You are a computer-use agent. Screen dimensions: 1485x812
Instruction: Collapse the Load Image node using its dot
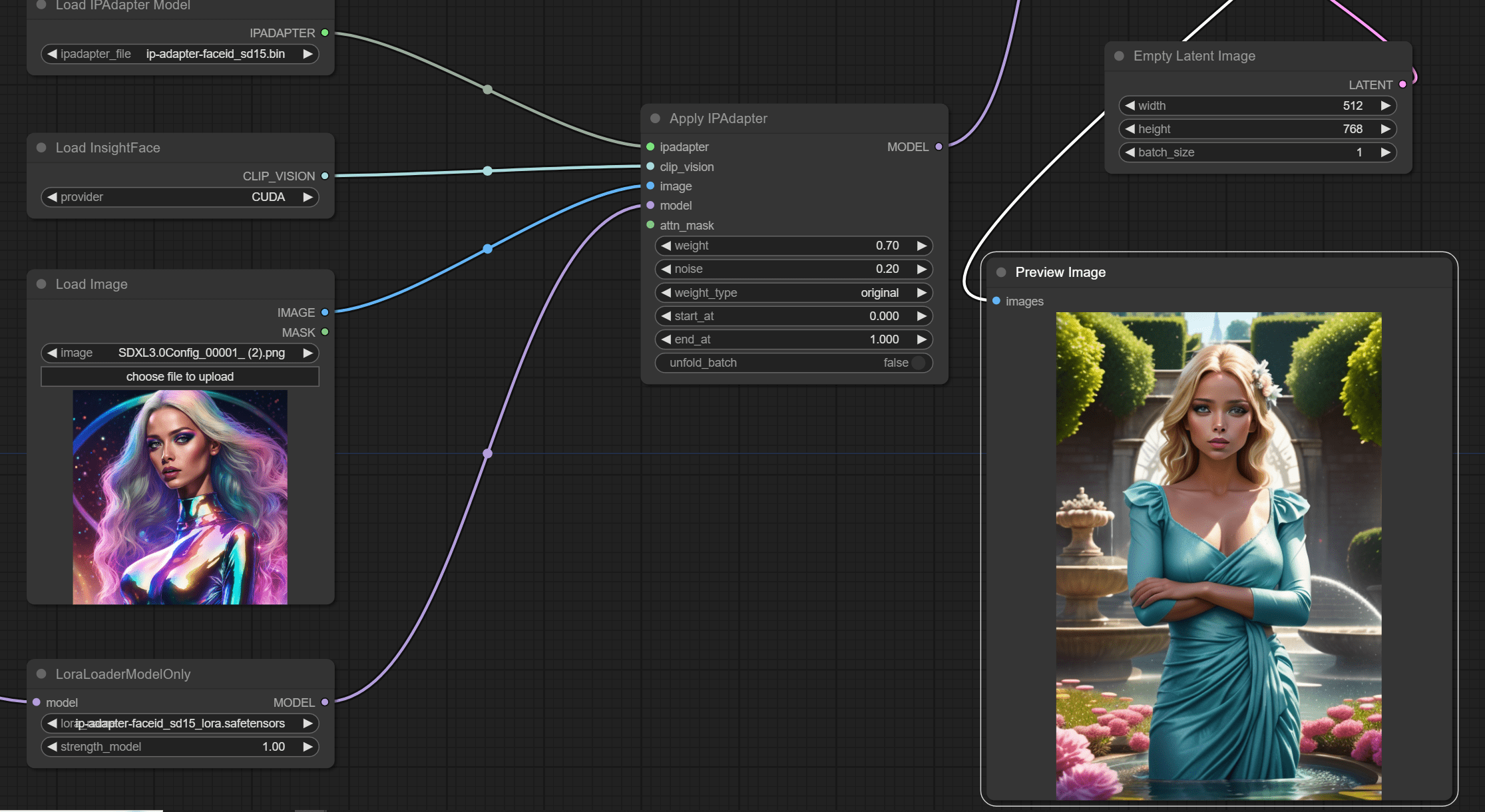[41, 284]
